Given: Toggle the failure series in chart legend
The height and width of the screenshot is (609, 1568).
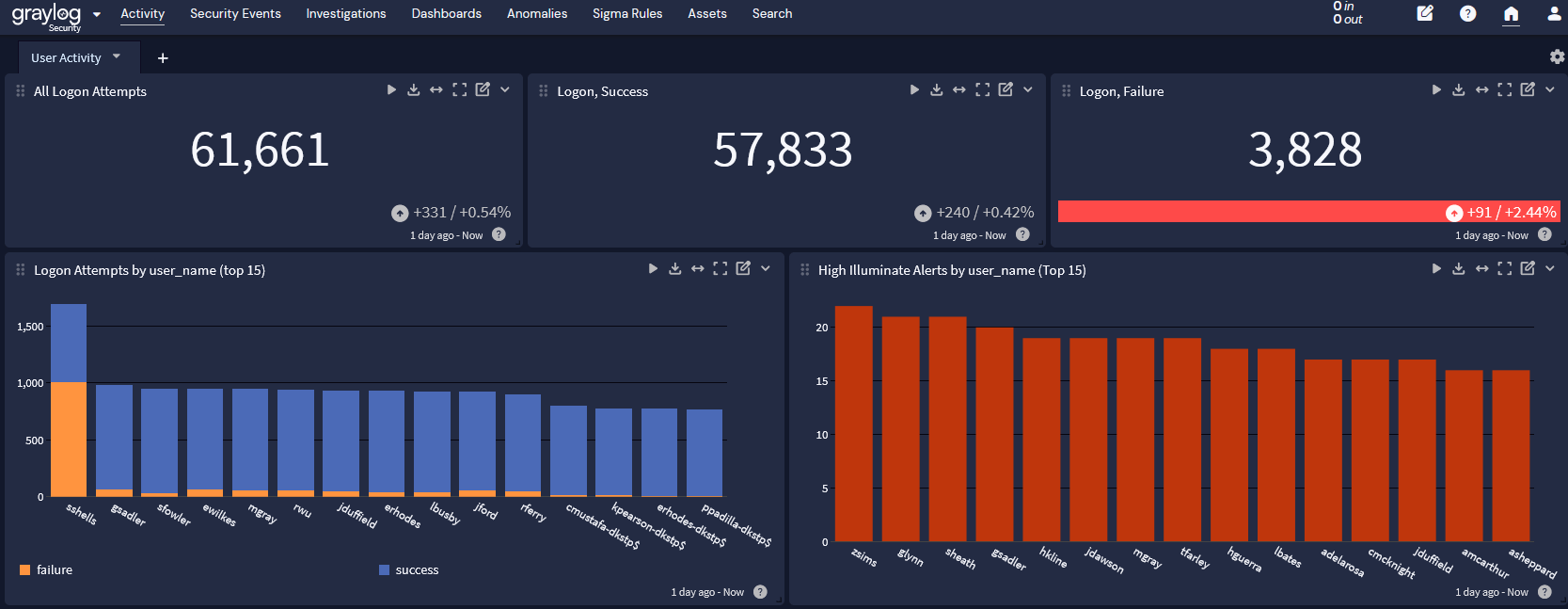Looking at the screenshot, I should [46, 569].
